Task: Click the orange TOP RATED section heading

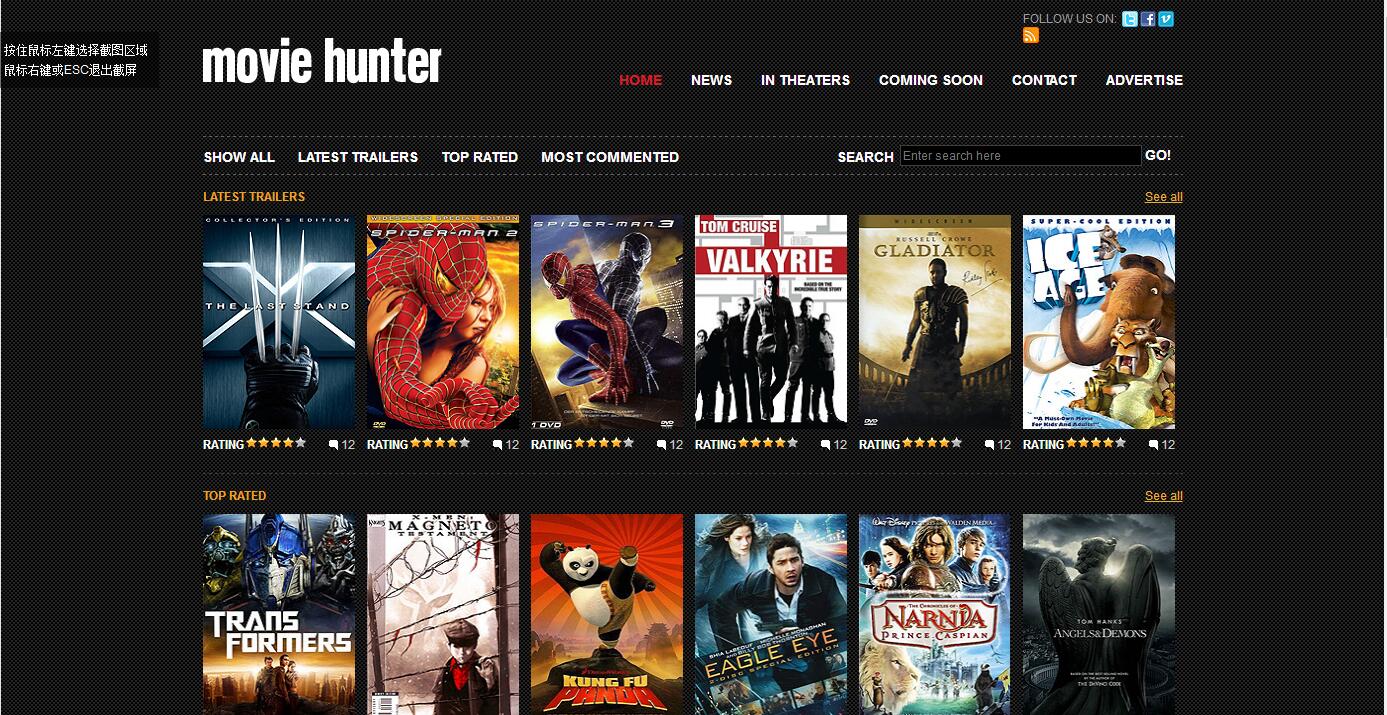Action: pos(235,496)
